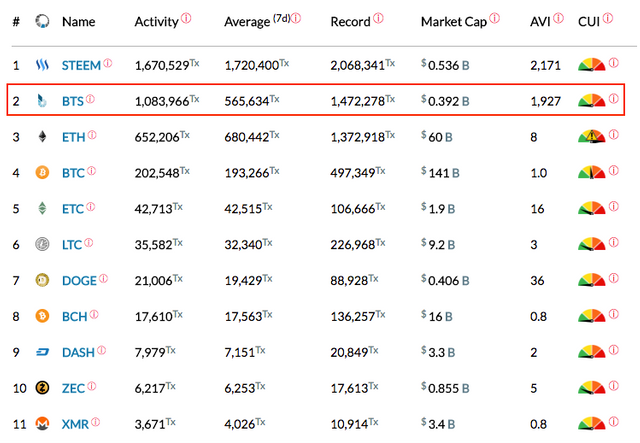Viewport: 640px width, 443px height.
Task: Click info icon beside ETH name
Action: point(92,135)
